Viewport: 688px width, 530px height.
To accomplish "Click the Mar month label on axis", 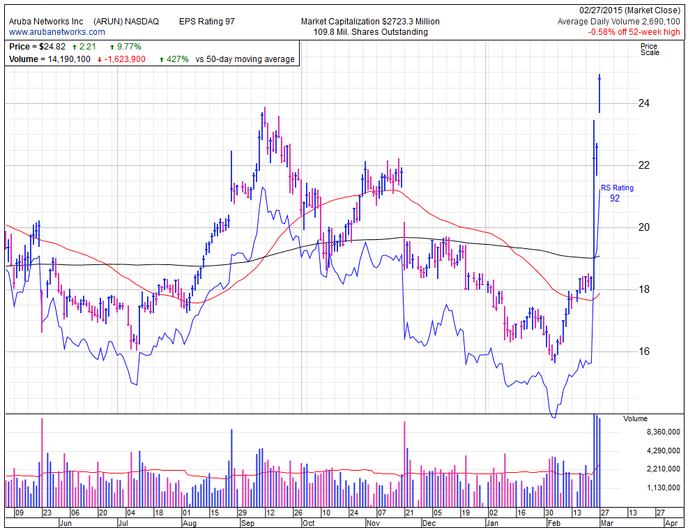I will (x=607, y=523).
